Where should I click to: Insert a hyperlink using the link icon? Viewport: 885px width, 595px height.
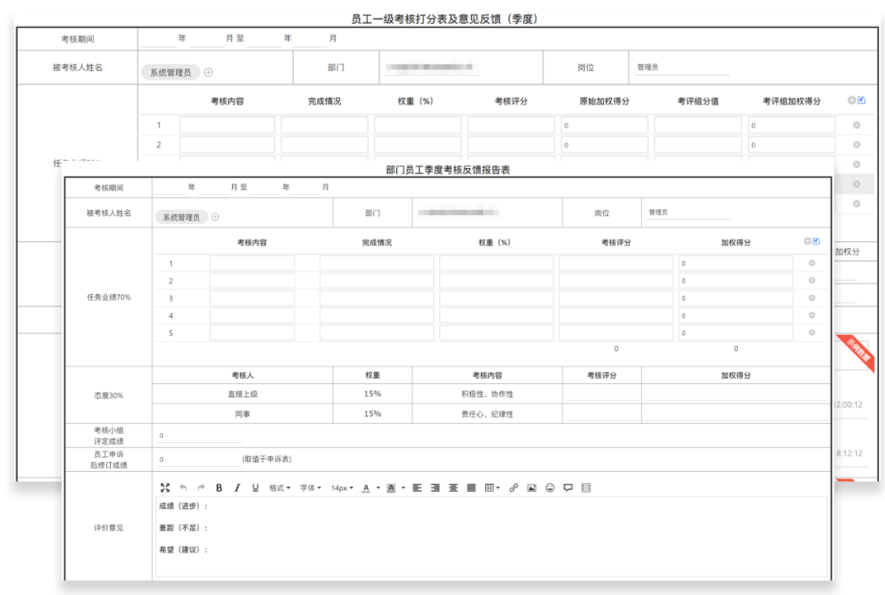(x=514, y=488)
